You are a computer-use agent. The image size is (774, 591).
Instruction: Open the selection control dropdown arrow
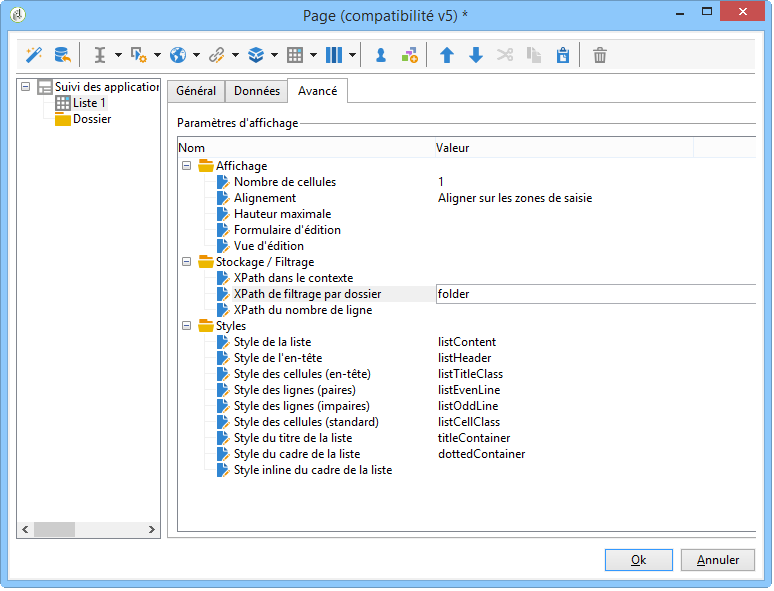click(x=157, y=55)
